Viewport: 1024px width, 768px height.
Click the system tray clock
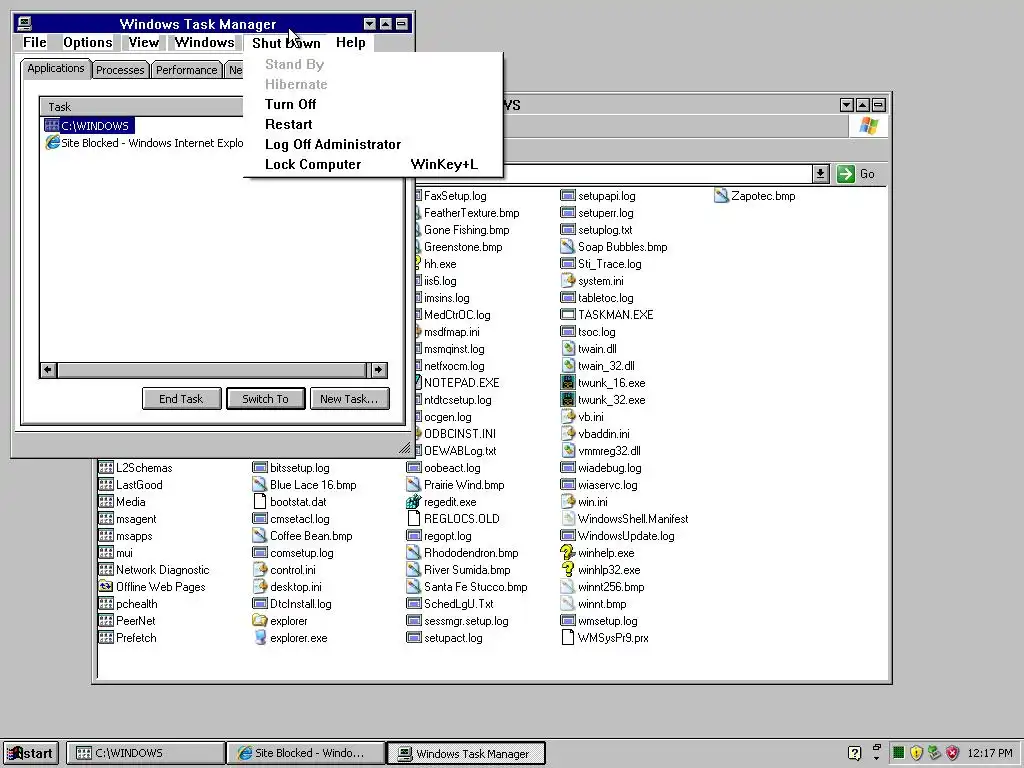point(990,754)
